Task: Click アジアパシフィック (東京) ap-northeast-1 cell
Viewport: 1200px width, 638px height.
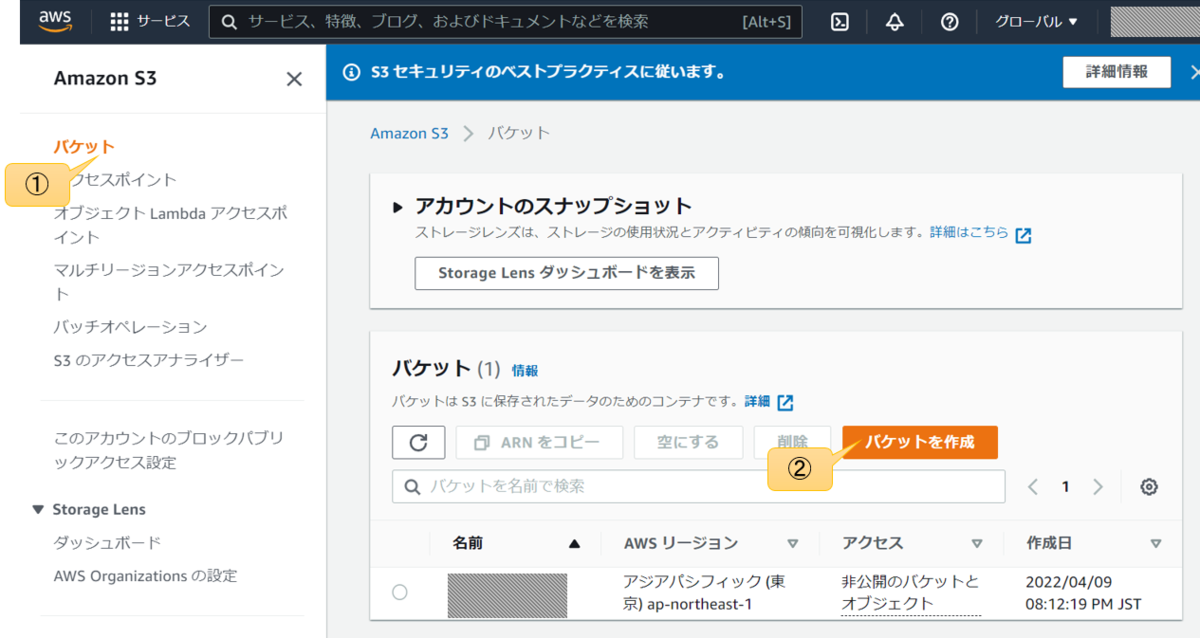Action: point(704,593)
